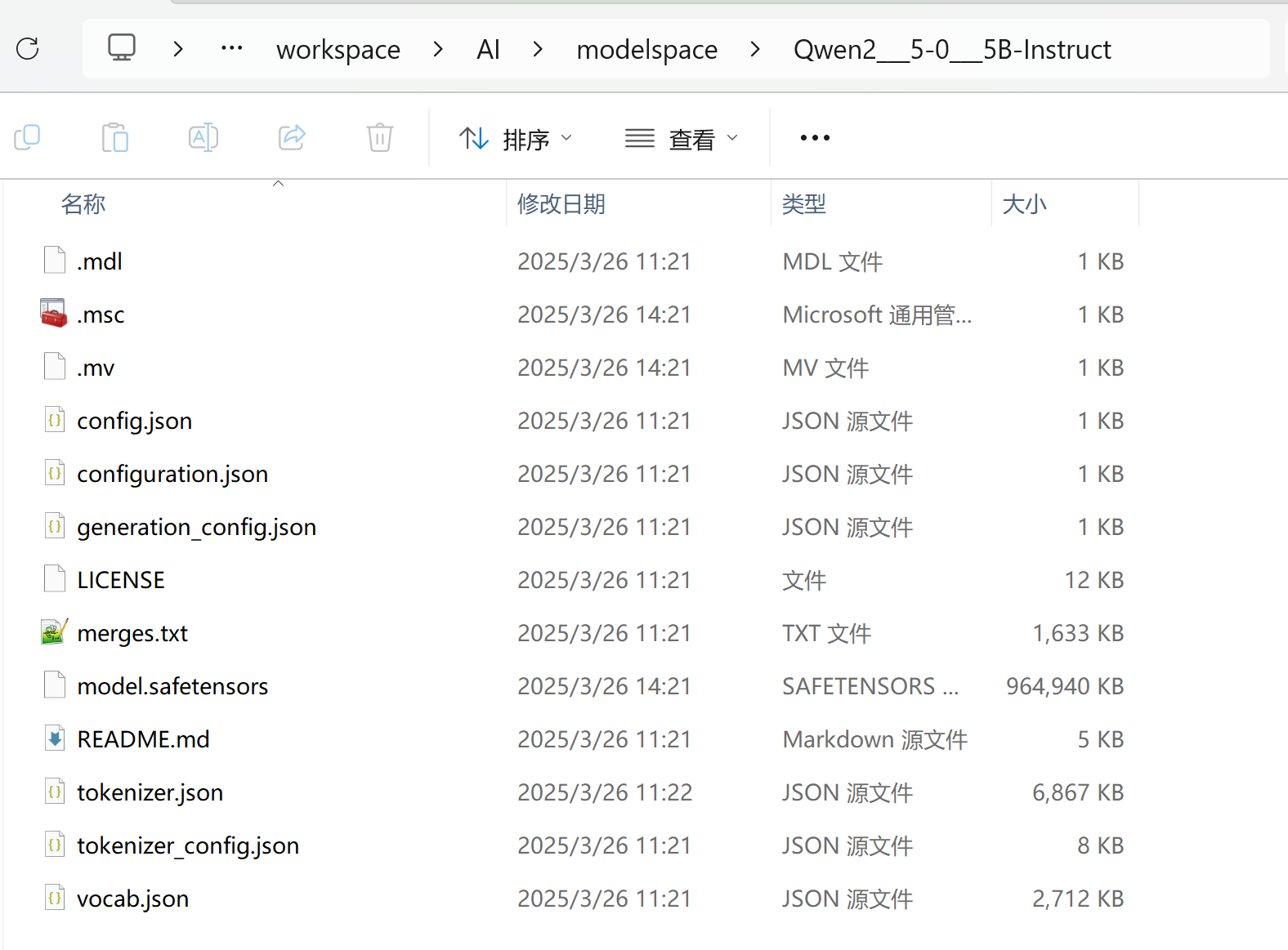Select the .mdl file icon
Screen dimensions: 1288x950
tap(55, 261)
